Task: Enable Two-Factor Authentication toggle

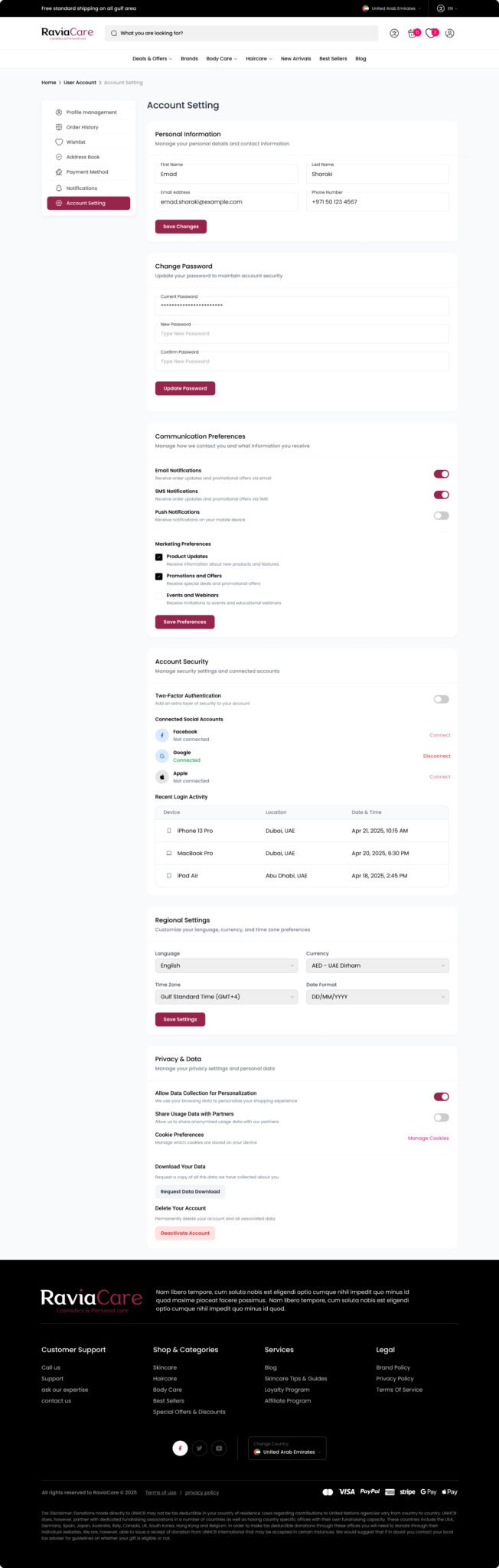Action: (x=441, y=699)
